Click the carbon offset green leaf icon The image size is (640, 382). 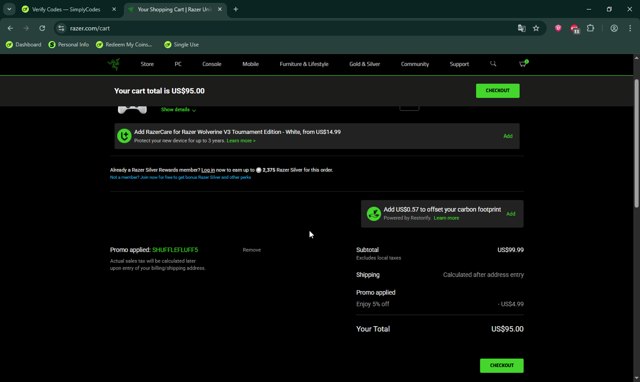coord(373,213)
